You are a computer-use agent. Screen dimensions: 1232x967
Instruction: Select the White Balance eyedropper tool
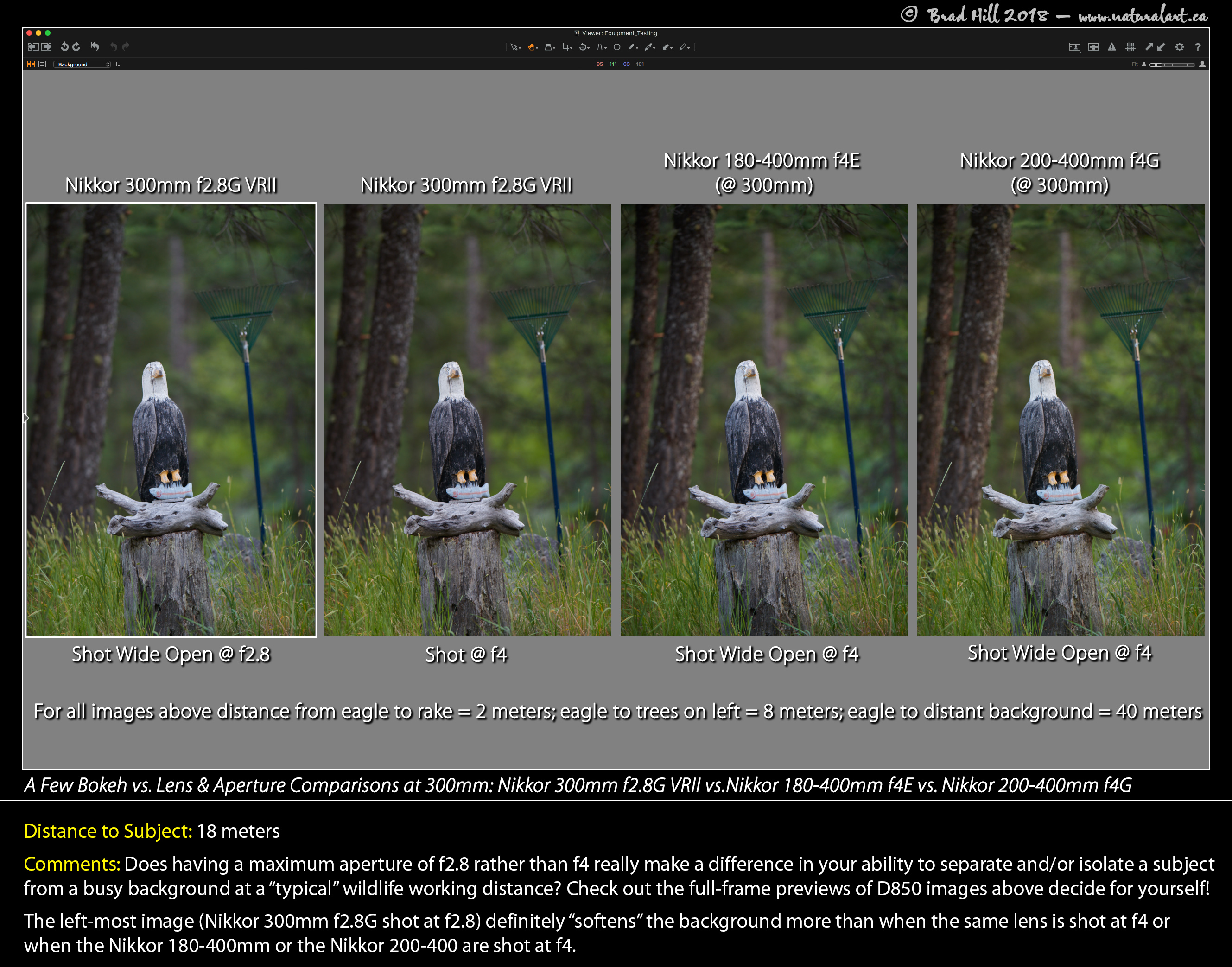[x=648, y=47]
